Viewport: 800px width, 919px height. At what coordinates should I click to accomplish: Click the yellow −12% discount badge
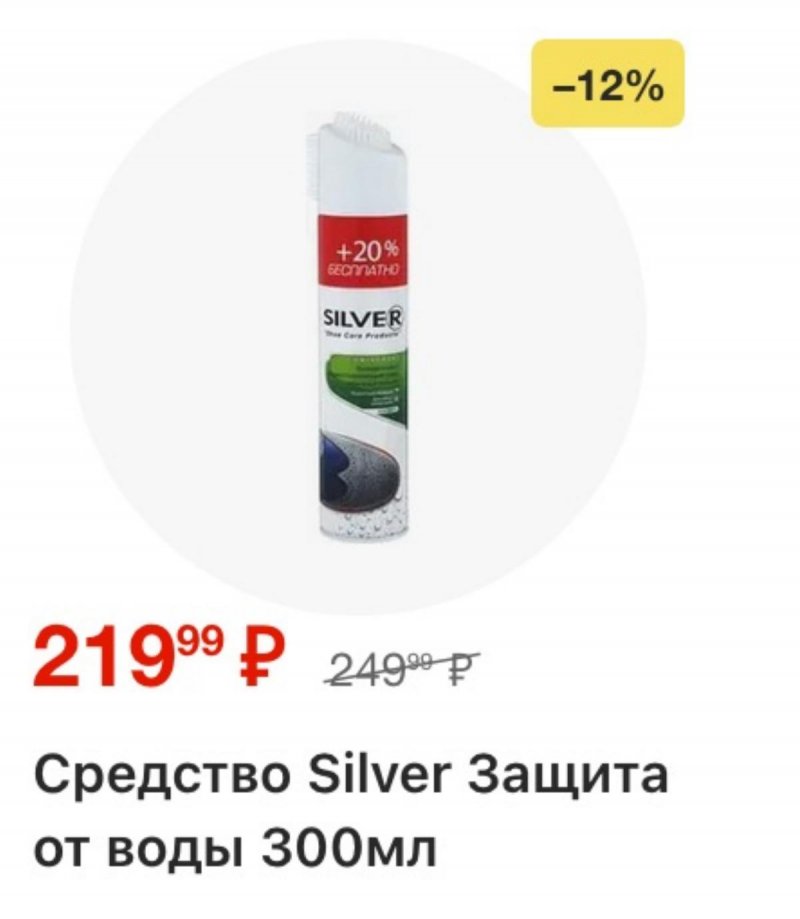[608, 83]
